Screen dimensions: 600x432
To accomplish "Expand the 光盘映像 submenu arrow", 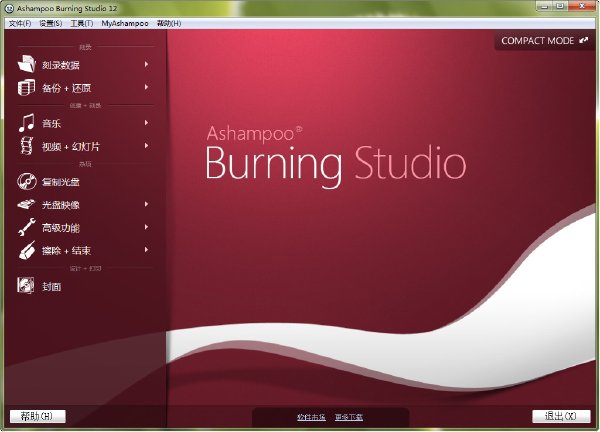I will [147, 204].
